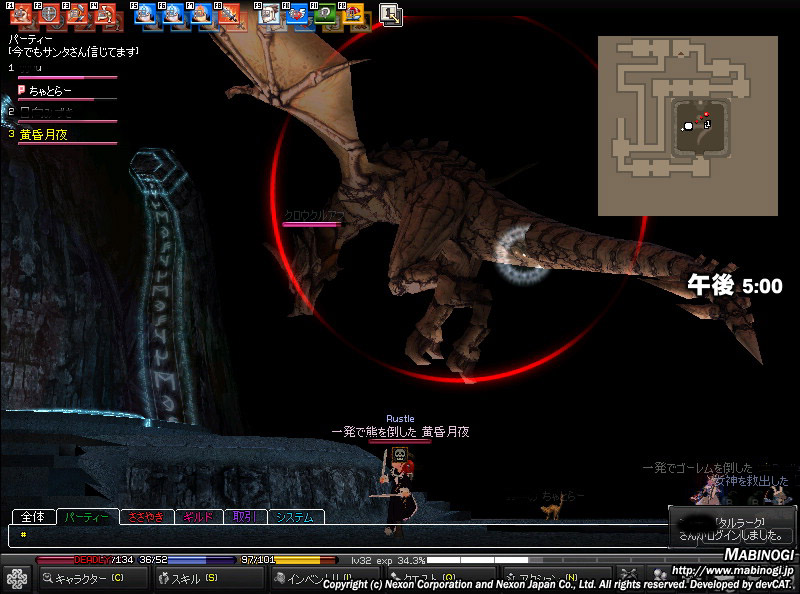Use the yellow F12 hotkey icon
The width and height of the screenshot is (800, 594).
click(x=353, y=14)
